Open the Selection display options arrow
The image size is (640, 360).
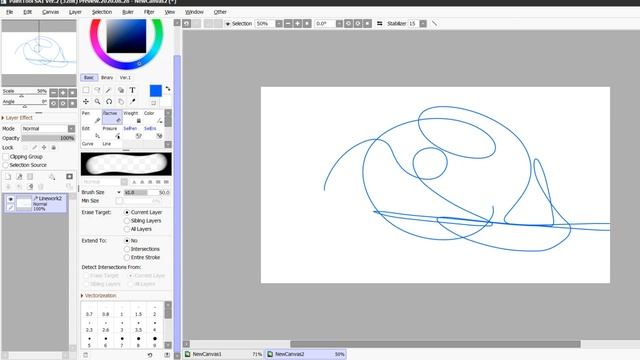click(x=228, y=24)
